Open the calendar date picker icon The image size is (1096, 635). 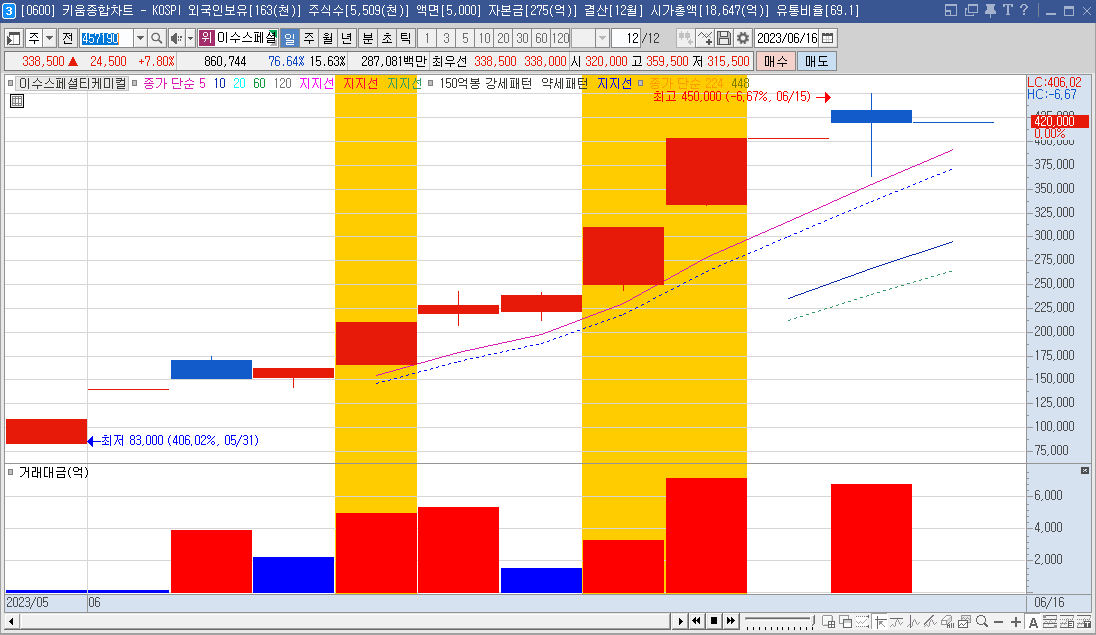(x=828, y=38)
